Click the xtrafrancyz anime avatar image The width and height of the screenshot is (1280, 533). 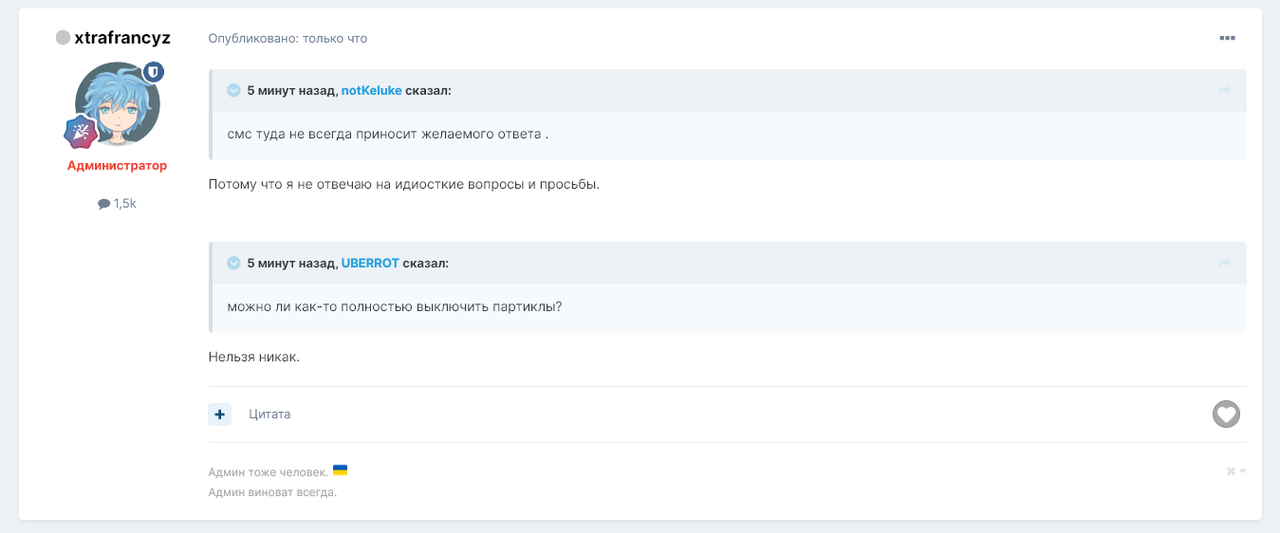point(117,104)
